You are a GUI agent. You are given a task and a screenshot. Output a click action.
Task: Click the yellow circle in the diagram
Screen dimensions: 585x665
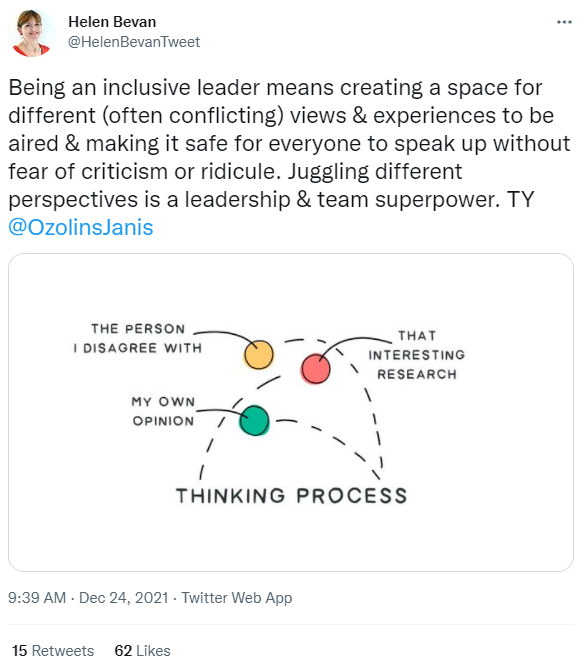coord(258,355)
